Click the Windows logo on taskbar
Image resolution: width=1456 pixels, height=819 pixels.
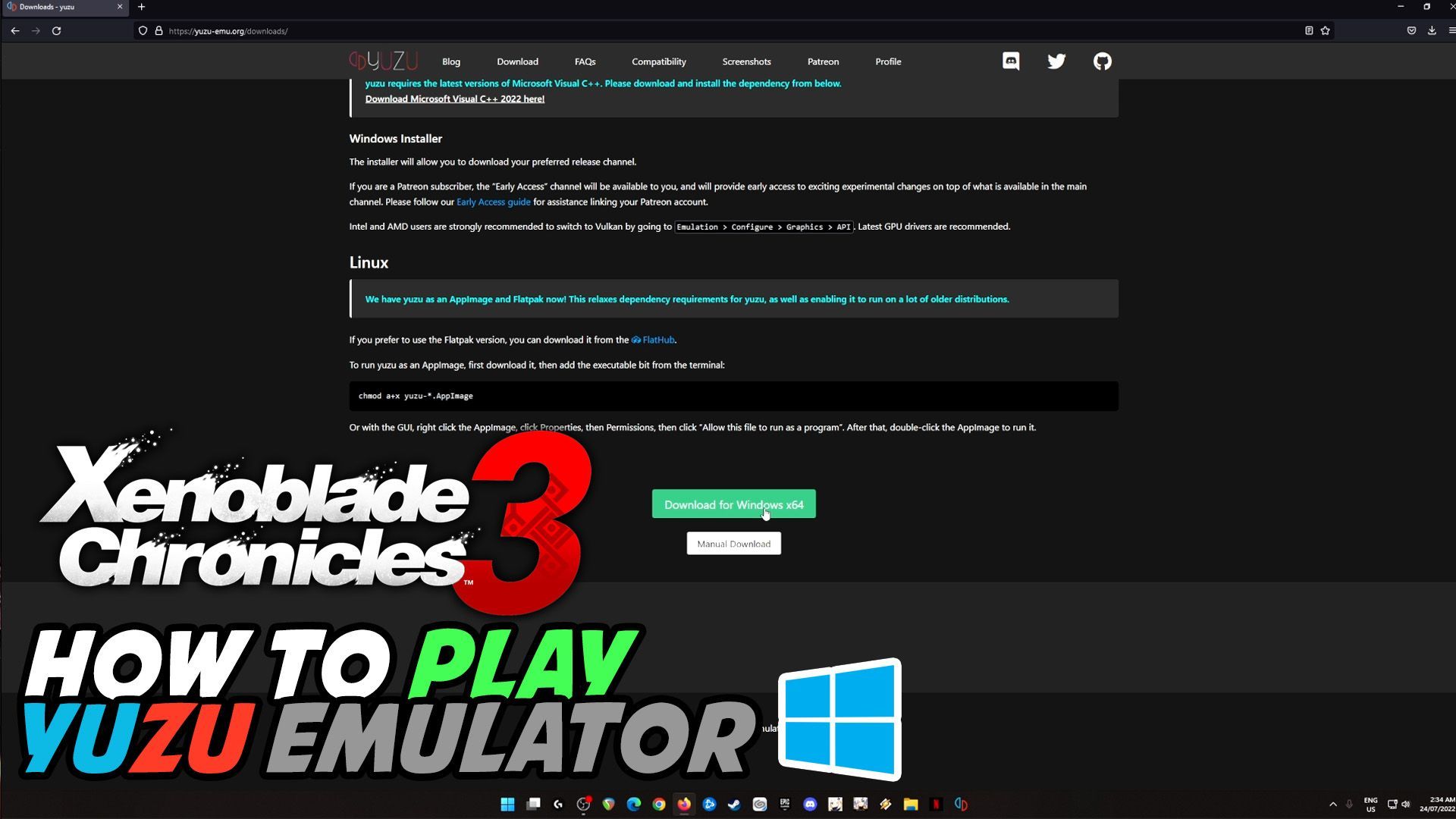[x=507, y=804]
